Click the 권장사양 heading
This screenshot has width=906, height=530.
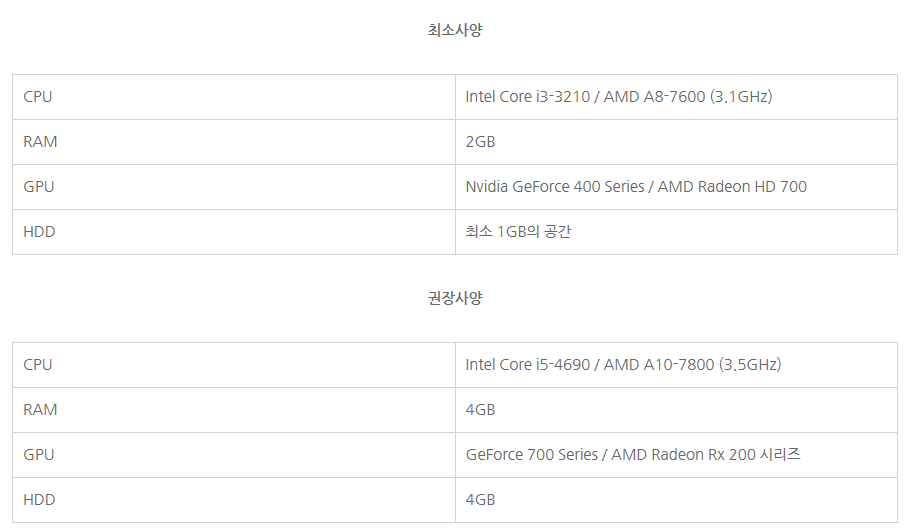(455, 298)
